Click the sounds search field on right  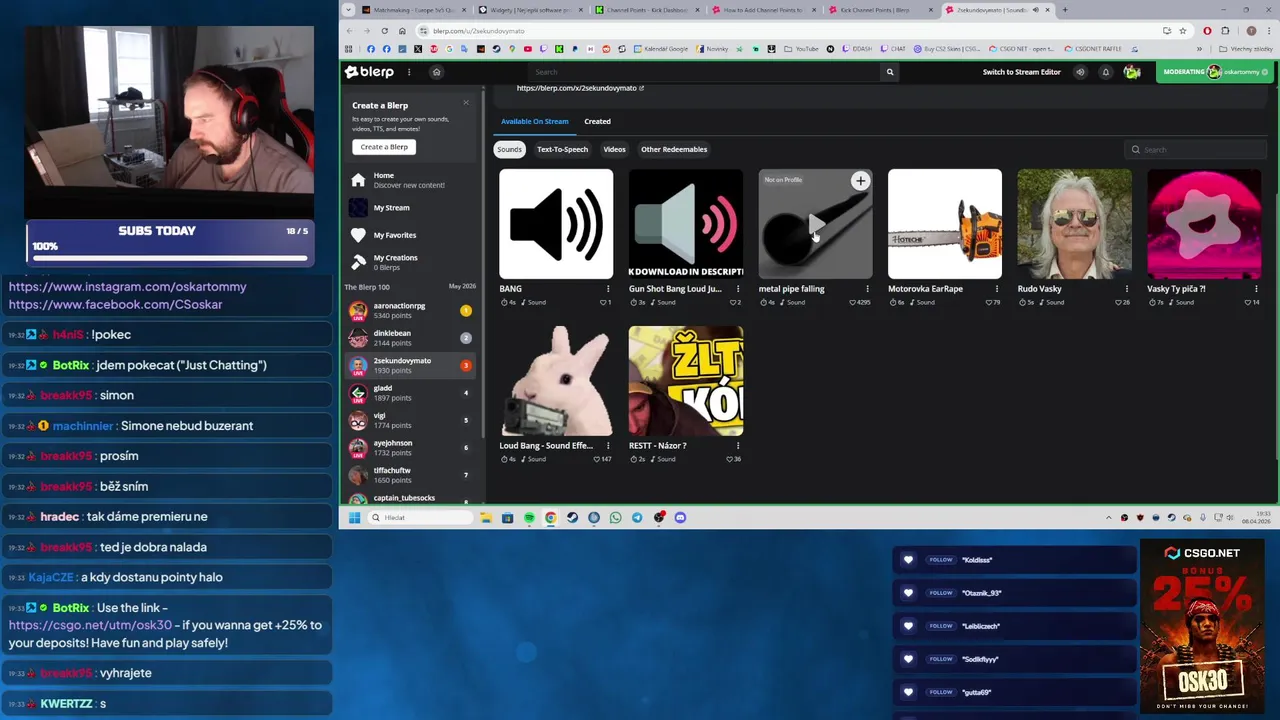pyautogui.click(x=1195, y=150)
